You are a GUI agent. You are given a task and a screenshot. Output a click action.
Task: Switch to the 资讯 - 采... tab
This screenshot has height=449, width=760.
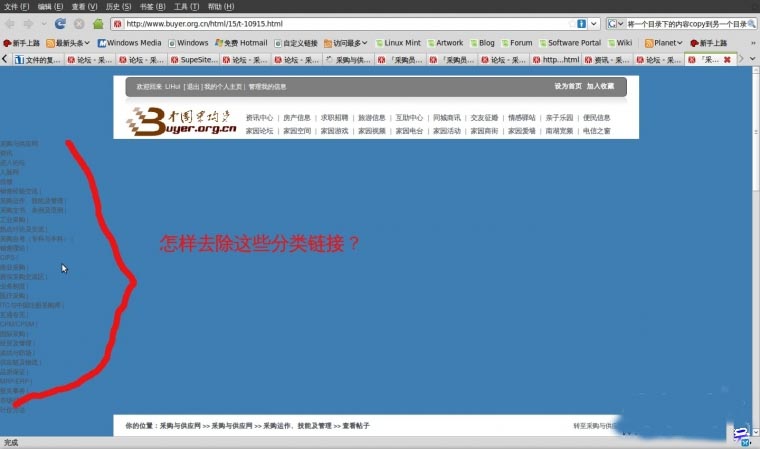pyautogui.click(x=608, y=60)
